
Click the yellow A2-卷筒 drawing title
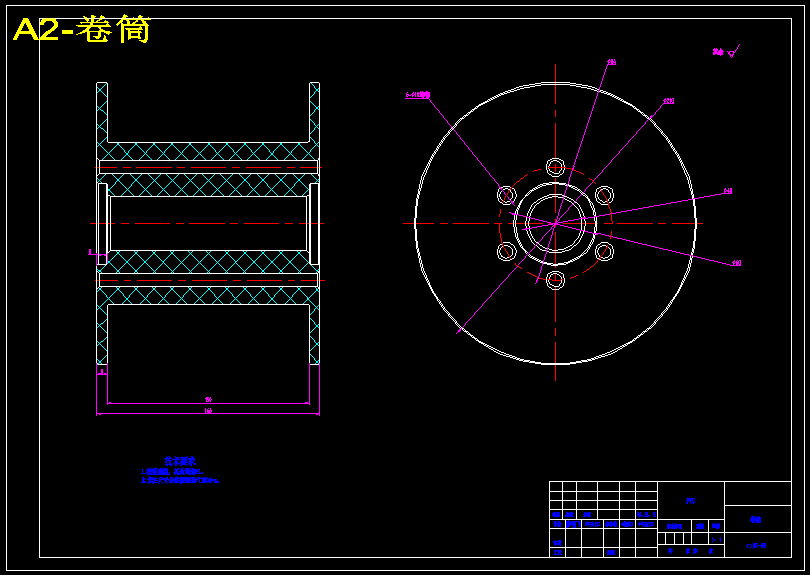tap(82, 29)
